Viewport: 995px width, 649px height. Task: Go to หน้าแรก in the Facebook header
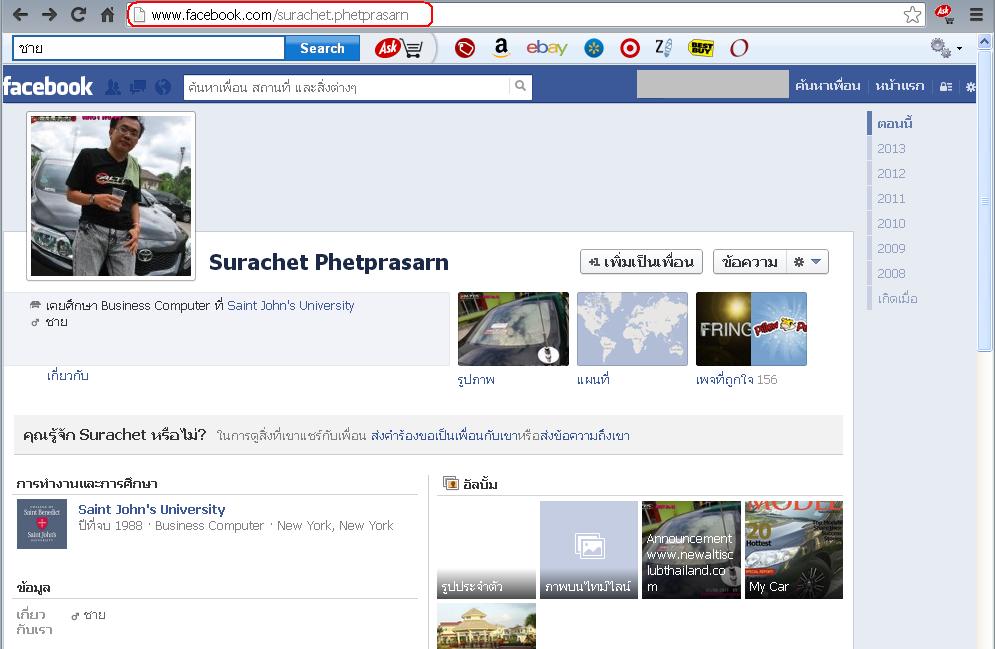[x=900, y=86]
